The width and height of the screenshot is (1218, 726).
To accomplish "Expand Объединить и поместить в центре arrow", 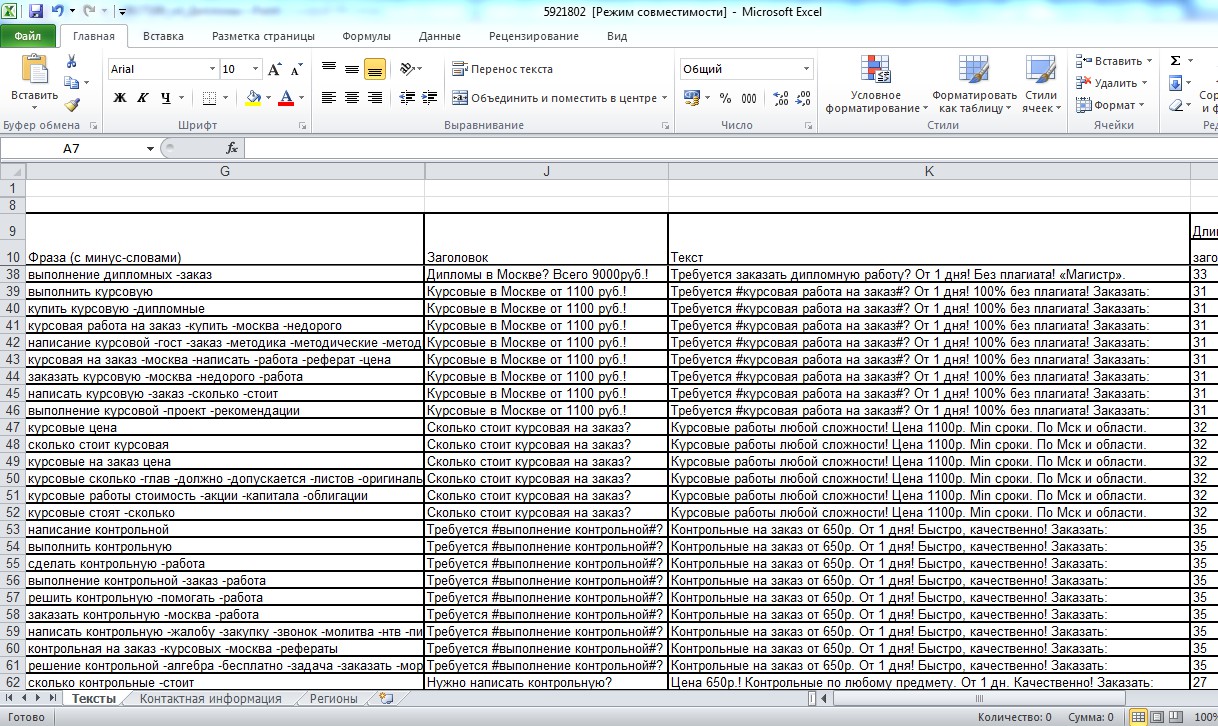I will (664, 98).
